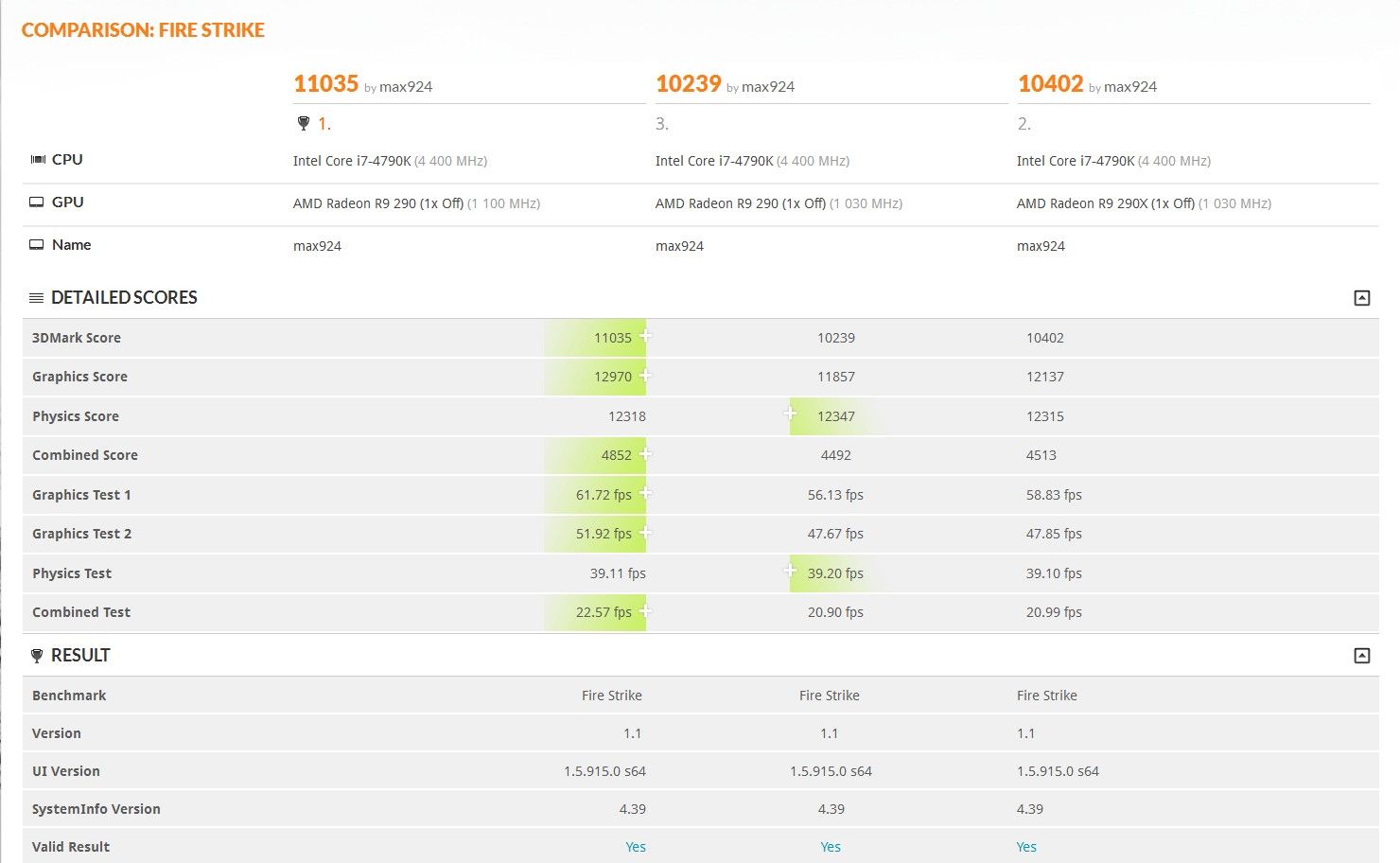
Task: Click the first Valid Result Yes link
Action: coord(636,847)
